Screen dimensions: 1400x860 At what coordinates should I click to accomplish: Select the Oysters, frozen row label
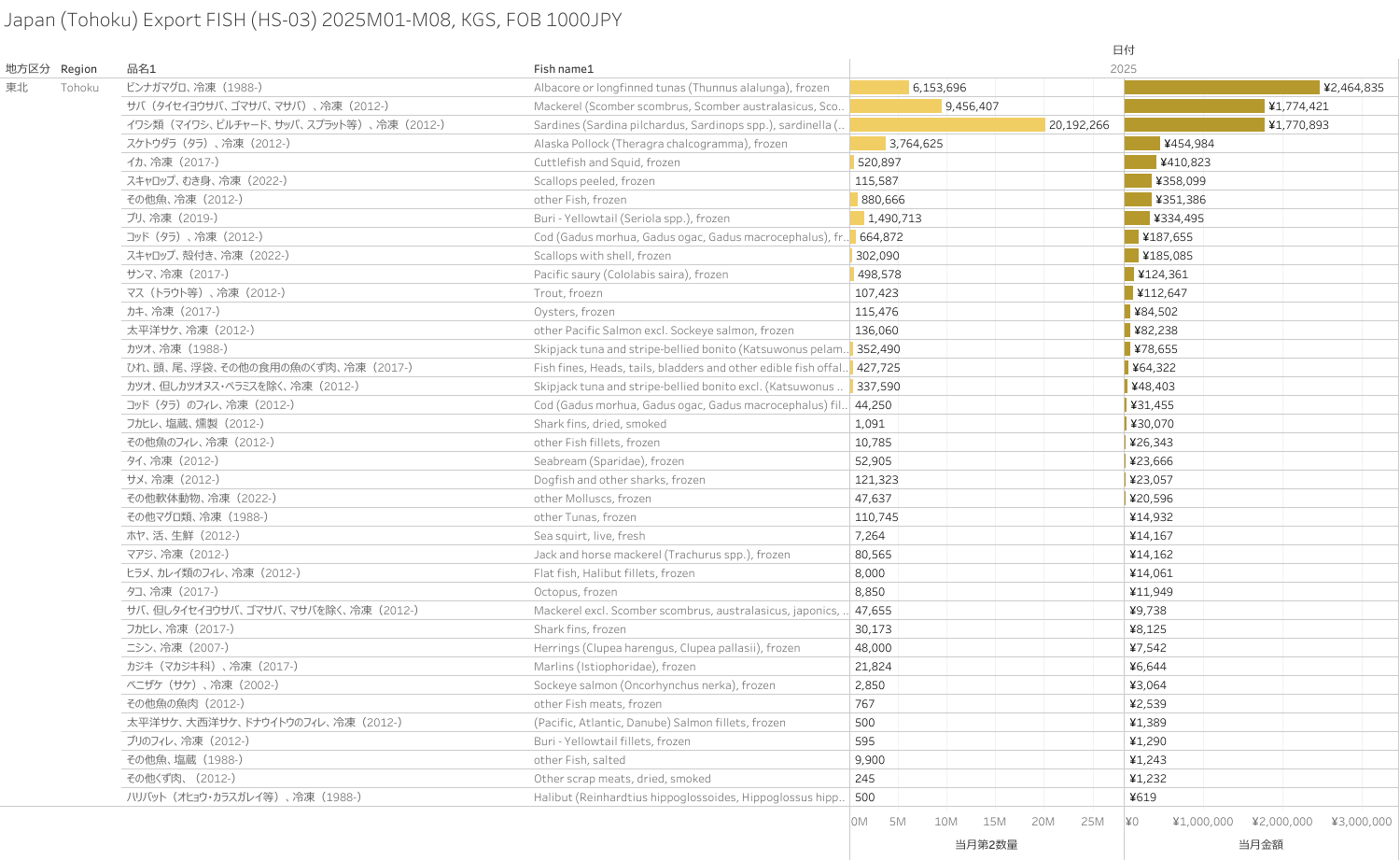[x=574, y=312]
